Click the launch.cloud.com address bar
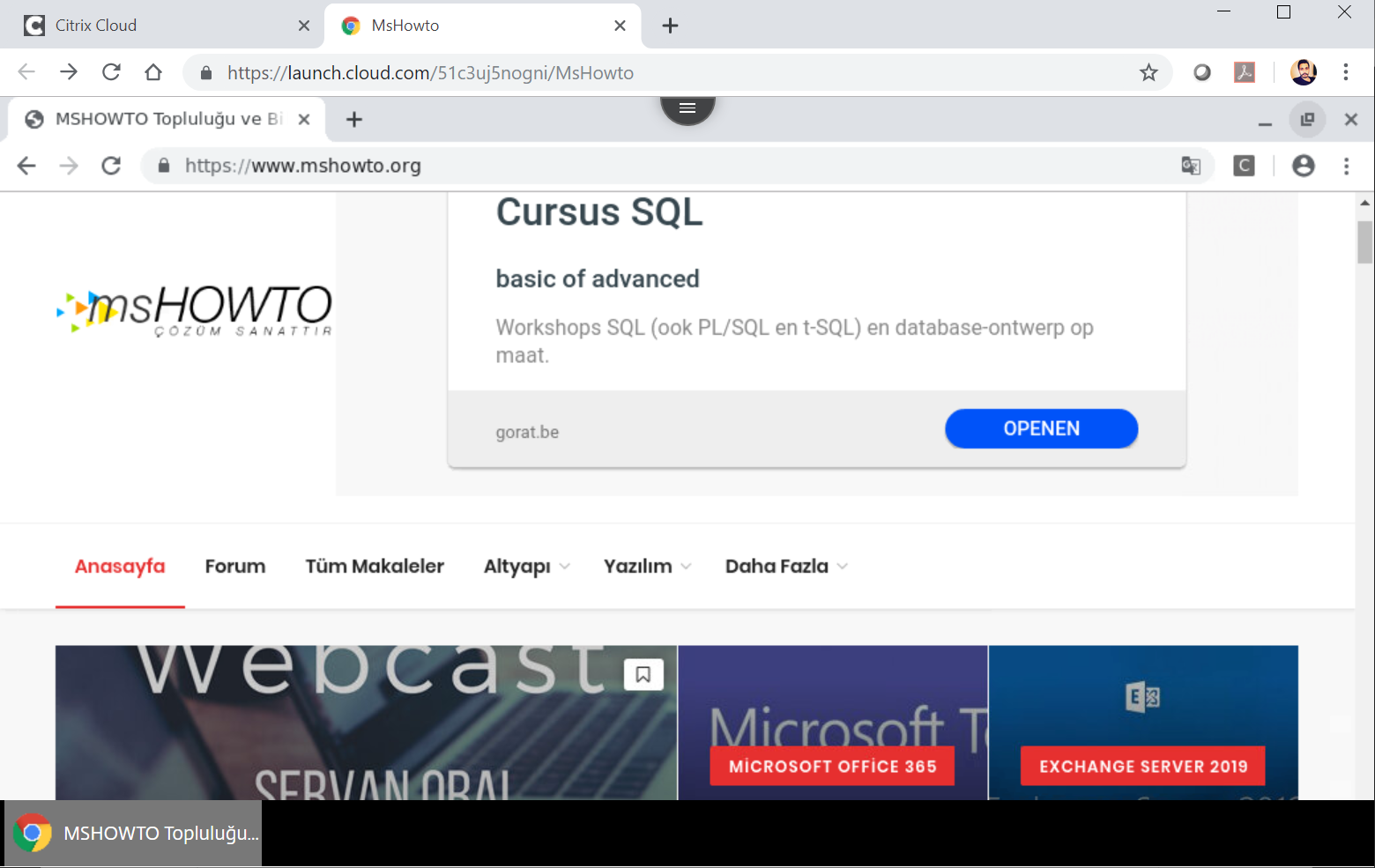The image size is (1375, 868). pos(679,72)
